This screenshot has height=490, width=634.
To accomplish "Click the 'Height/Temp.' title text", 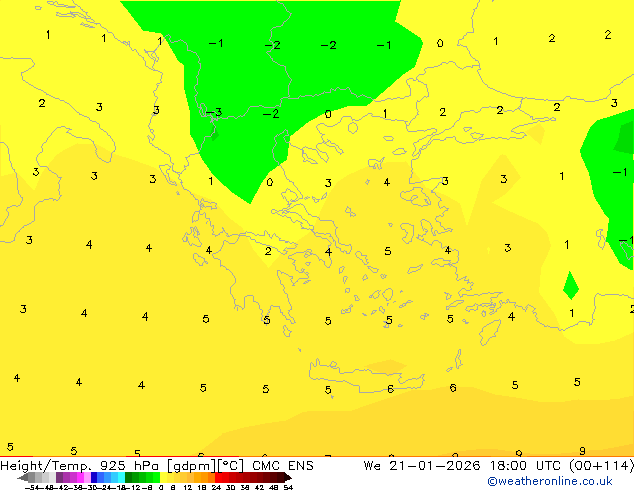I will point(44,466).
